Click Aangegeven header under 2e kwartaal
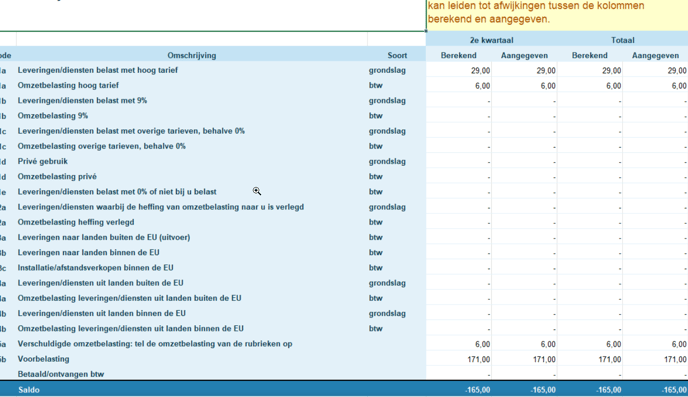The width and height of the screenshot is (688, 397). click(x=524, y=55)
